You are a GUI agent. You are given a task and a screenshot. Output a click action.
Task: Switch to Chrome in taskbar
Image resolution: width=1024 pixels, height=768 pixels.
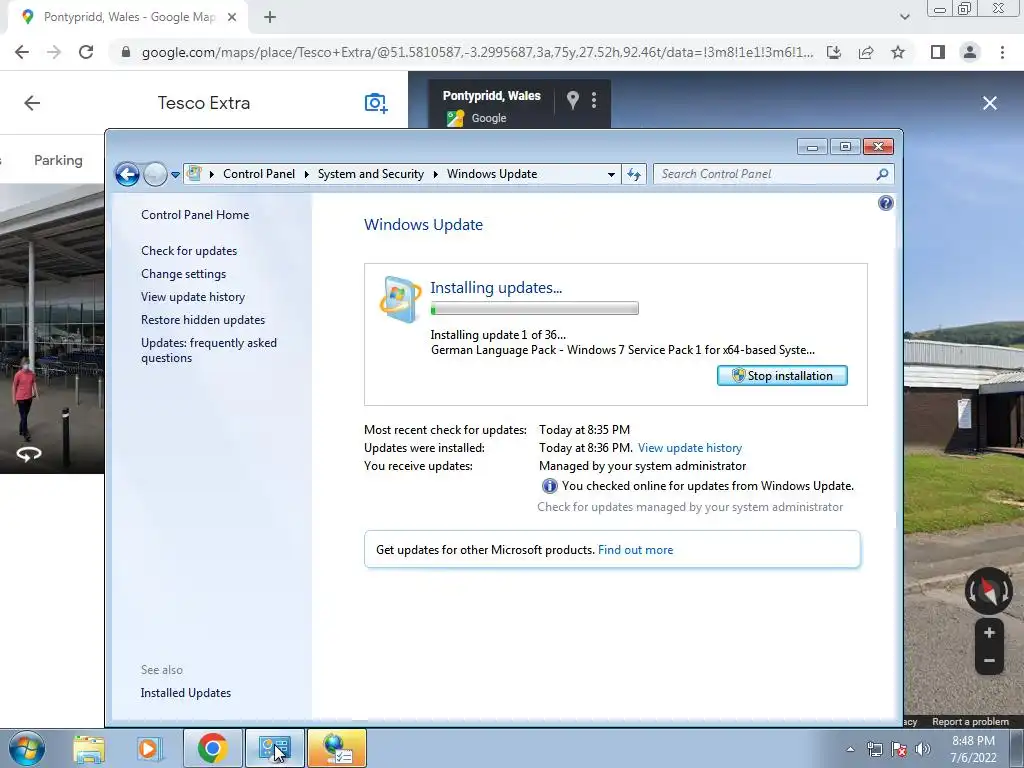coord(212,748)
